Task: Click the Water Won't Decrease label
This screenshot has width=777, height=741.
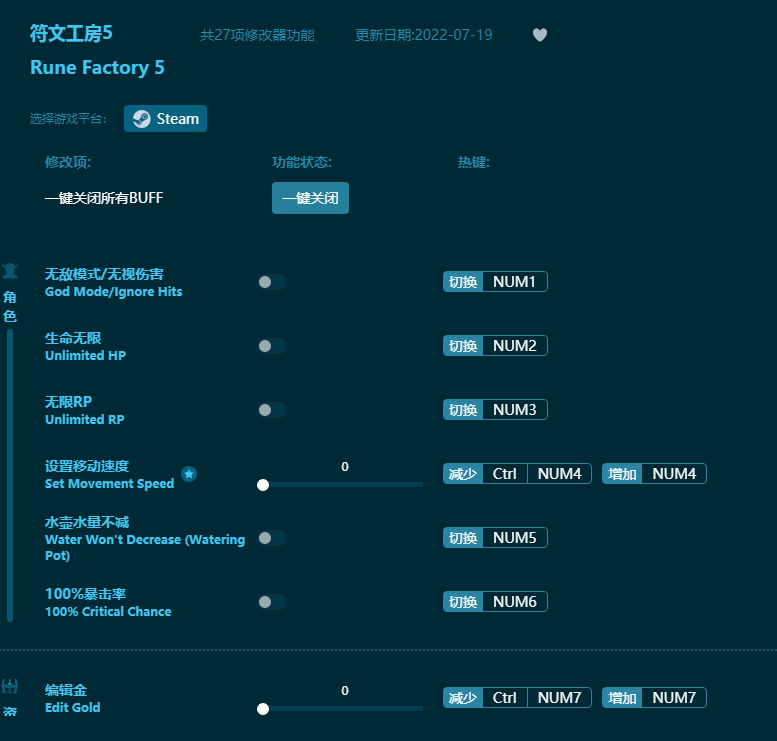Action: 145,547
